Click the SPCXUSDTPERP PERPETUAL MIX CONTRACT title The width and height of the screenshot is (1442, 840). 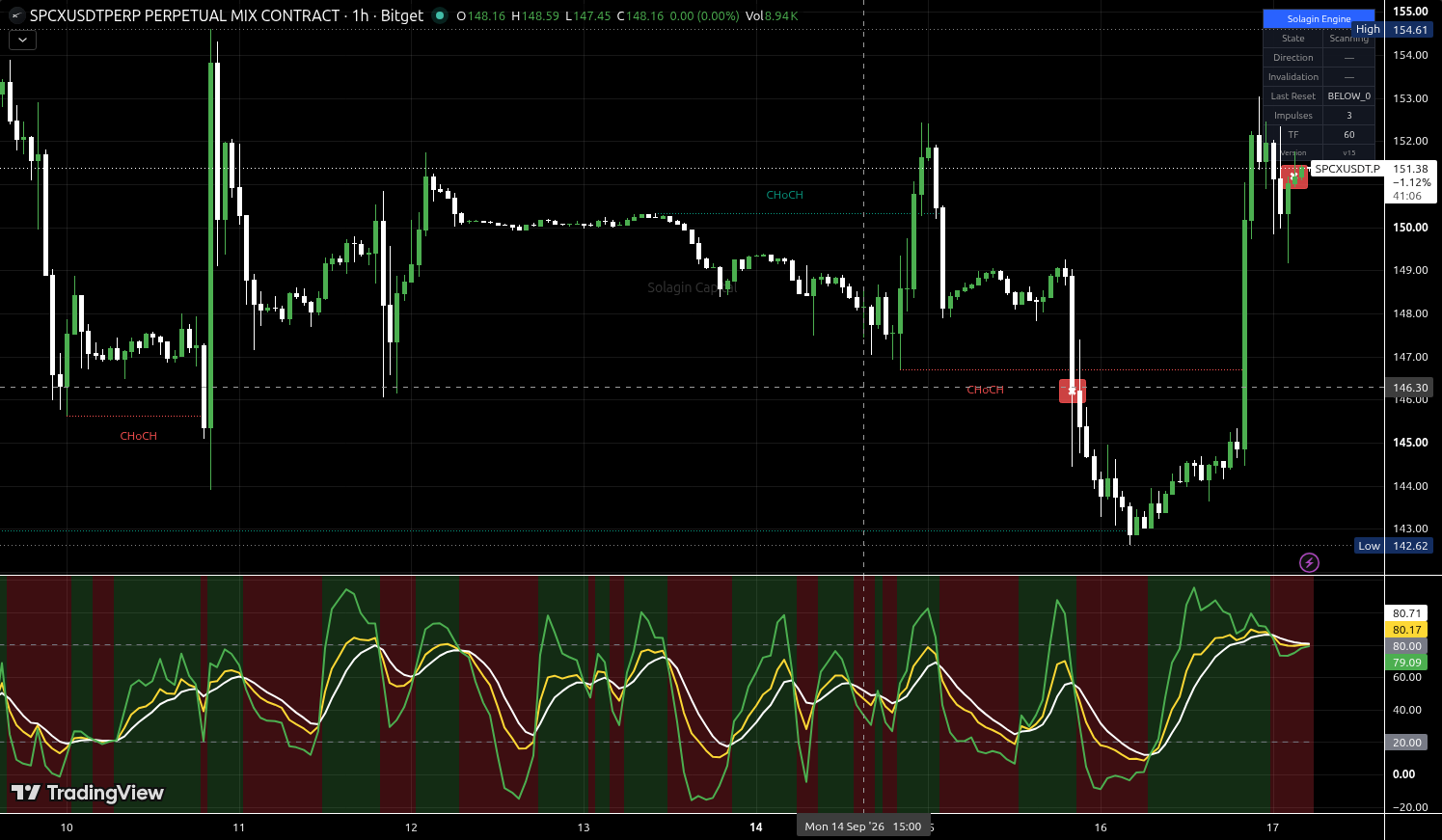coord(184,15)
